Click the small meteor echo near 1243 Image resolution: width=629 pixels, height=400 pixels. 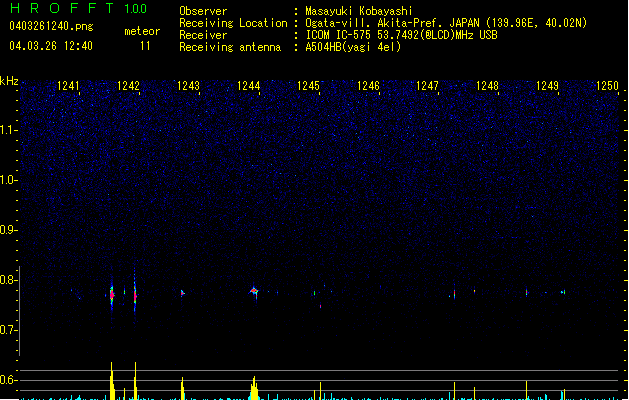pos(183,293)
